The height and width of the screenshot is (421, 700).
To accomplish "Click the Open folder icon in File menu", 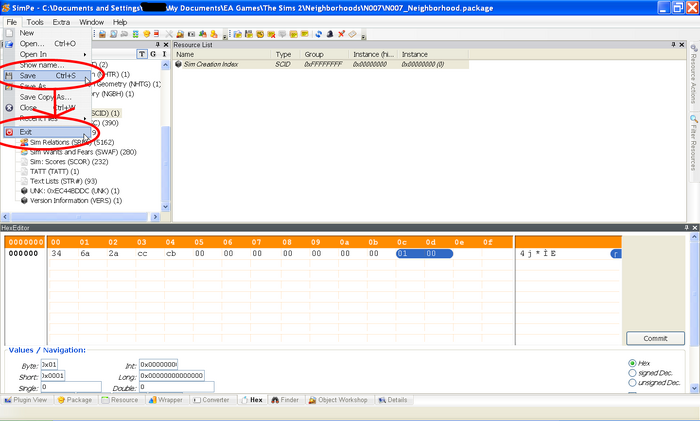I will [x=9, y=44].
